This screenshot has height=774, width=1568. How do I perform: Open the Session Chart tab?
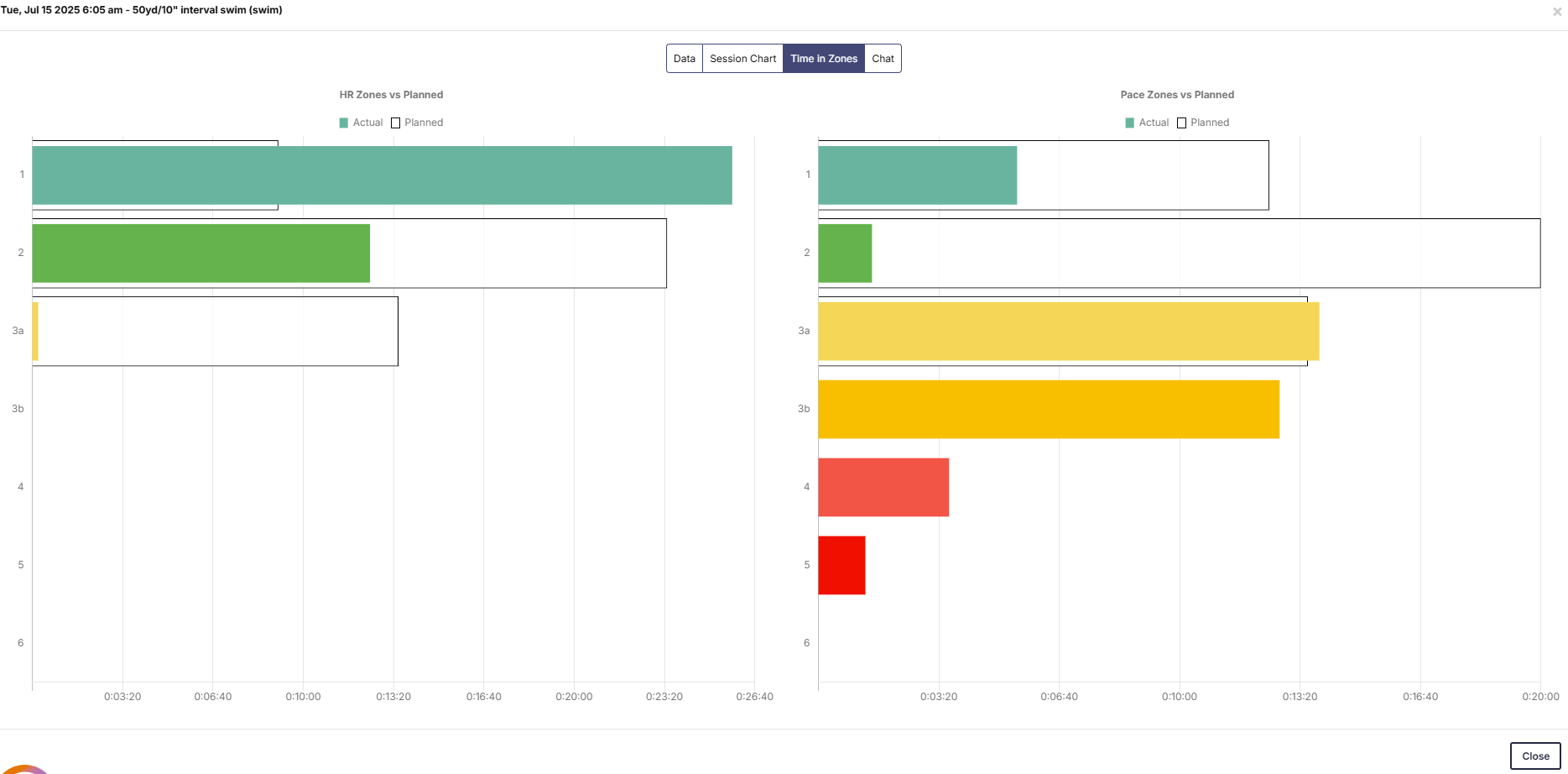(742, 59)
